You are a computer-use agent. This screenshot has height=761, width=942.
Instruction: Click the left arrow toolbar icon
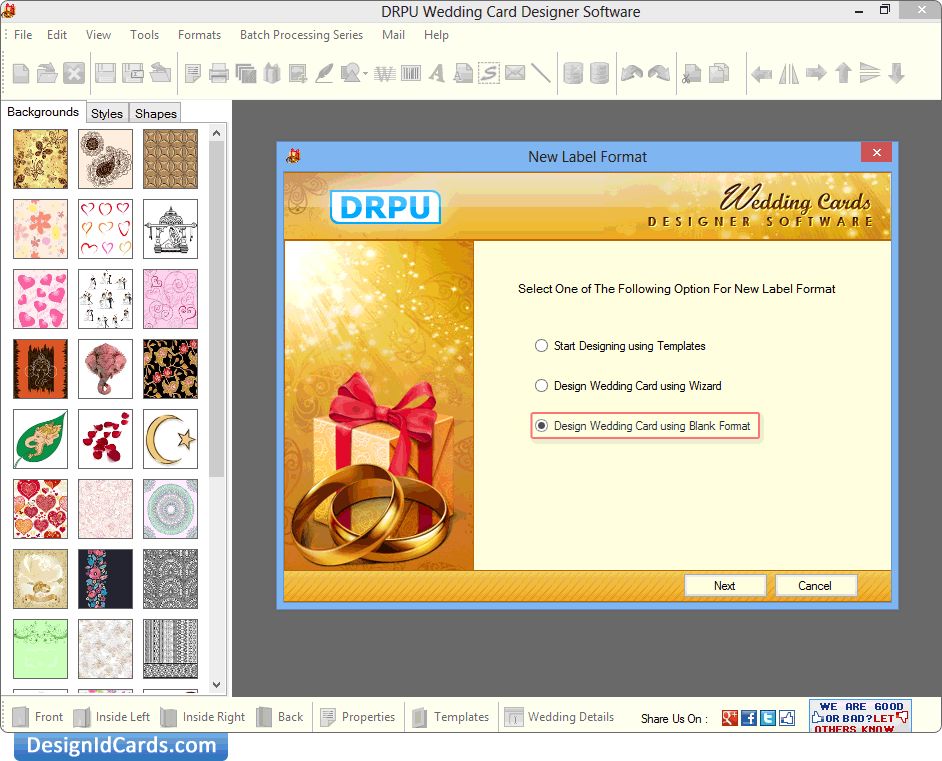tap(762, 74)
